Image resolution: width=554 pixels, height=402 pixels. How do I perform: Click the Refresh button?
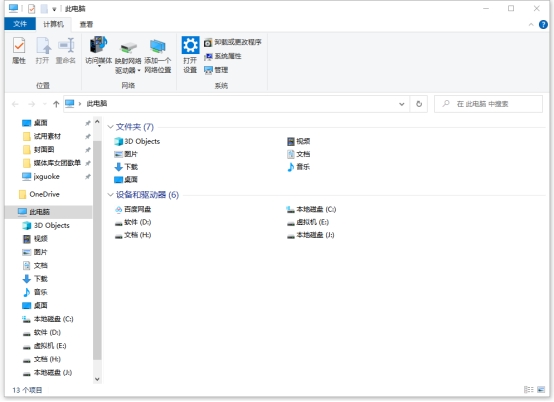tap(419, 104)
